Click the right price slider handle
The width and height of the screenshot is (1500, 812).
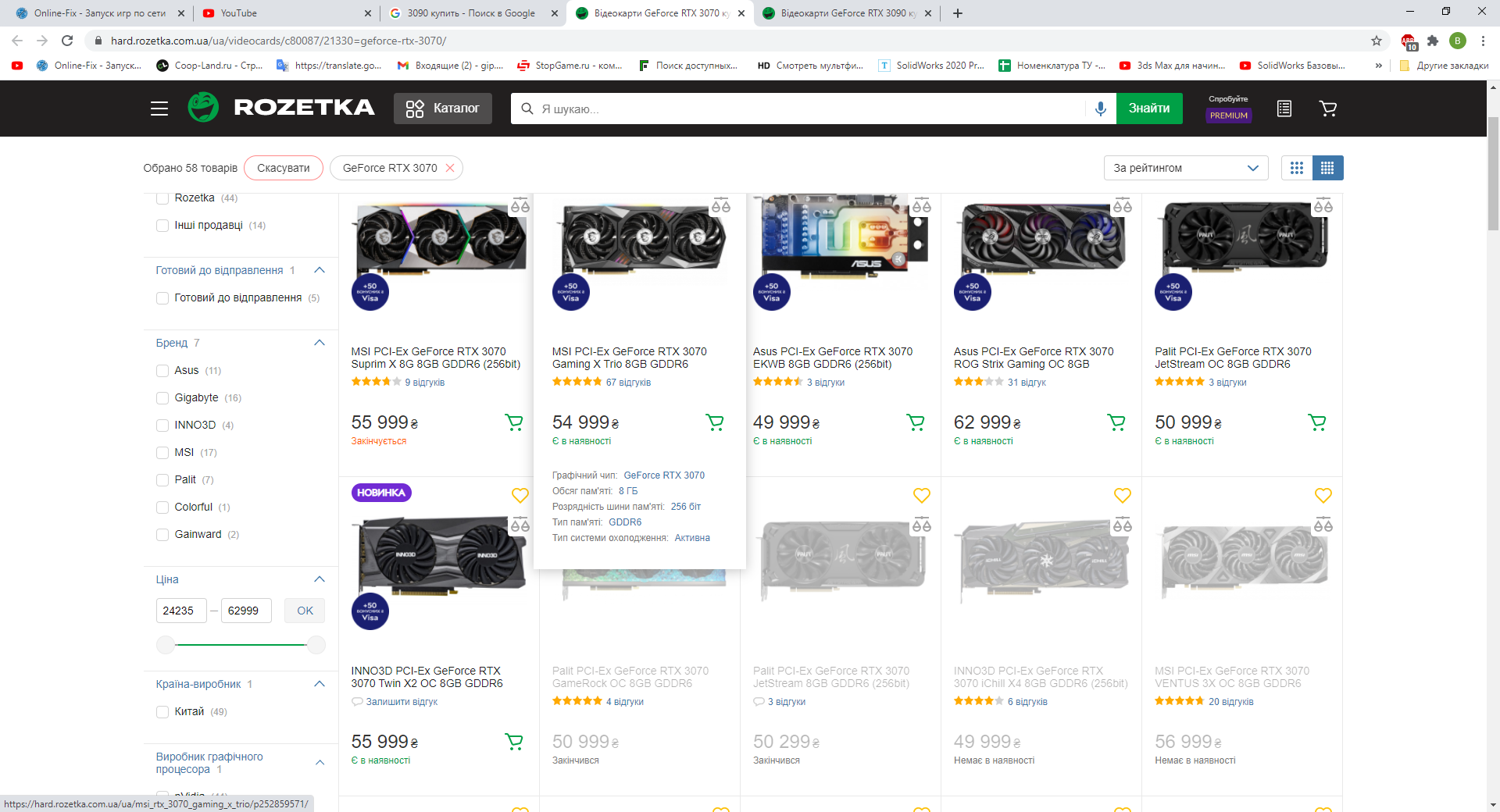click(x=316, y=645)
